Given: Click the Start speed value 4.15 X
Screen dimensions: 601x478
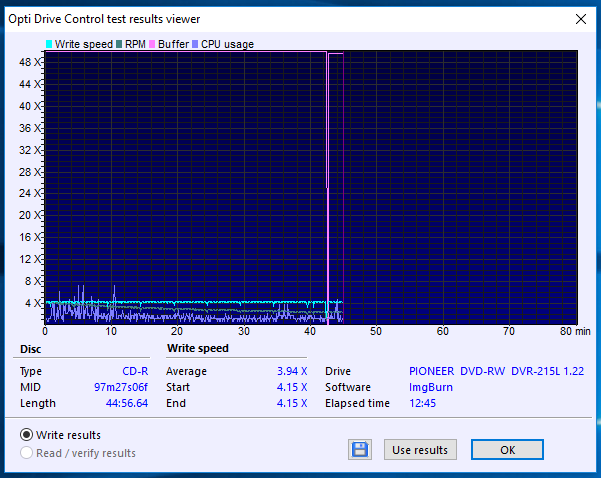Looking at the screenshot, I should (x=292, y=387).
